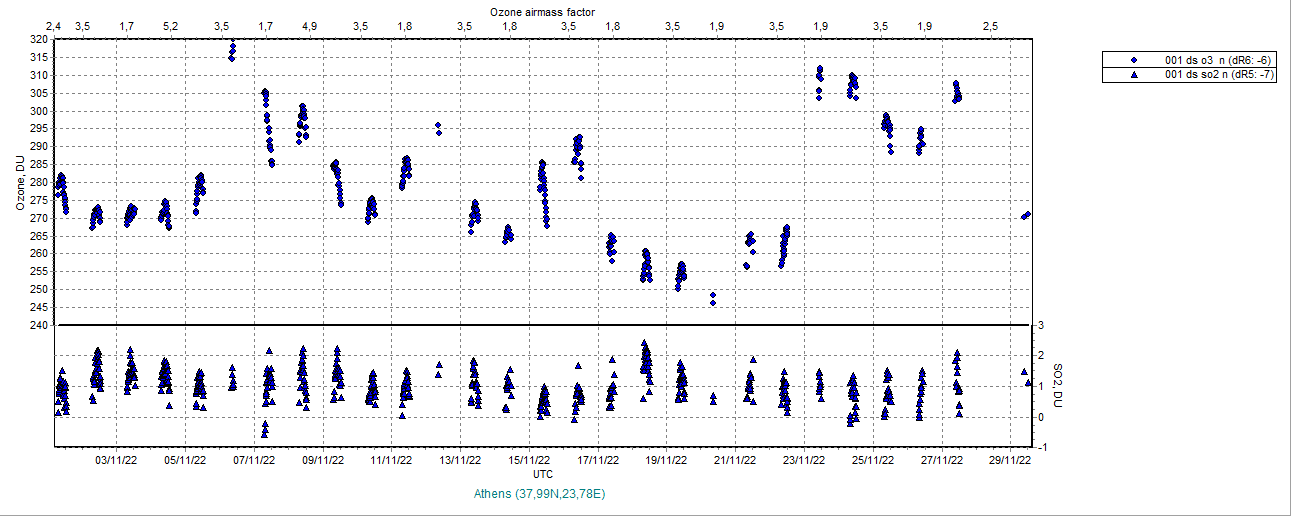
Task: Click the 4,9 airmass factor label
Action: pos(309,24)
